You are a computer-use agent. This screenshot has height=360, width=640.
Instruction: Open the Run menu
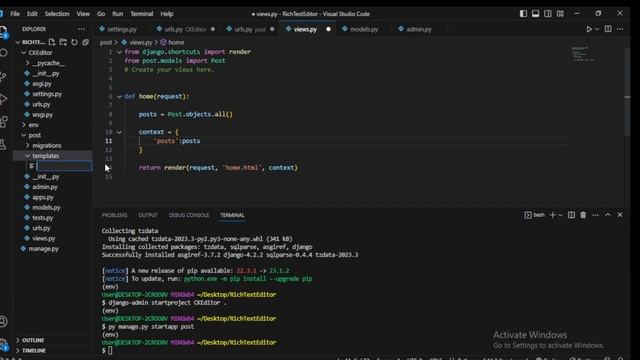[x=118, y=13]
